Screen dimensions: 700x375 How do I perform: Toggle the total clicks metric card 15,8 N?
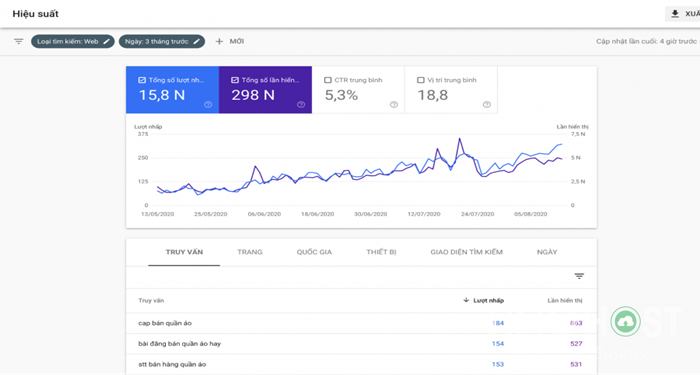click(x=172, y=90)
